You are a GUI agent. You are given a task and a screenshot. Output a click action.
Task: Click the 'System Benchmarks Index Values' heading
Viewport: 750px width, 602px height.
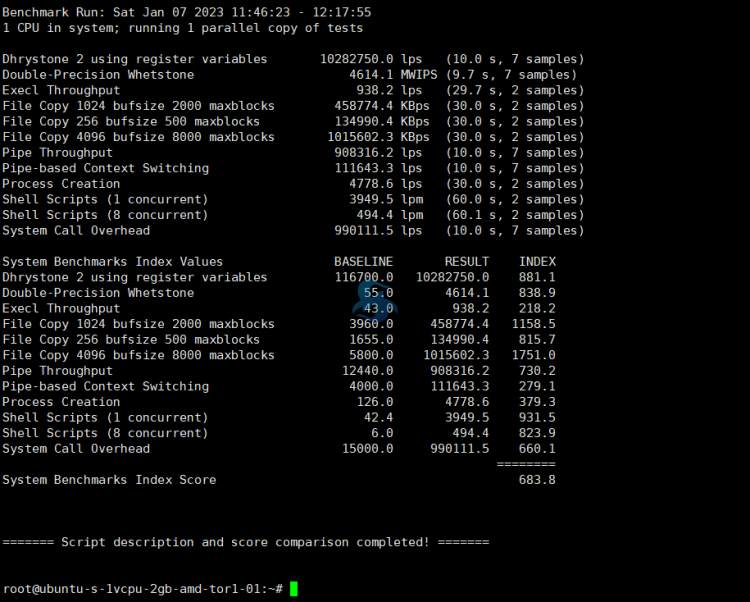(x=113, y=262)
